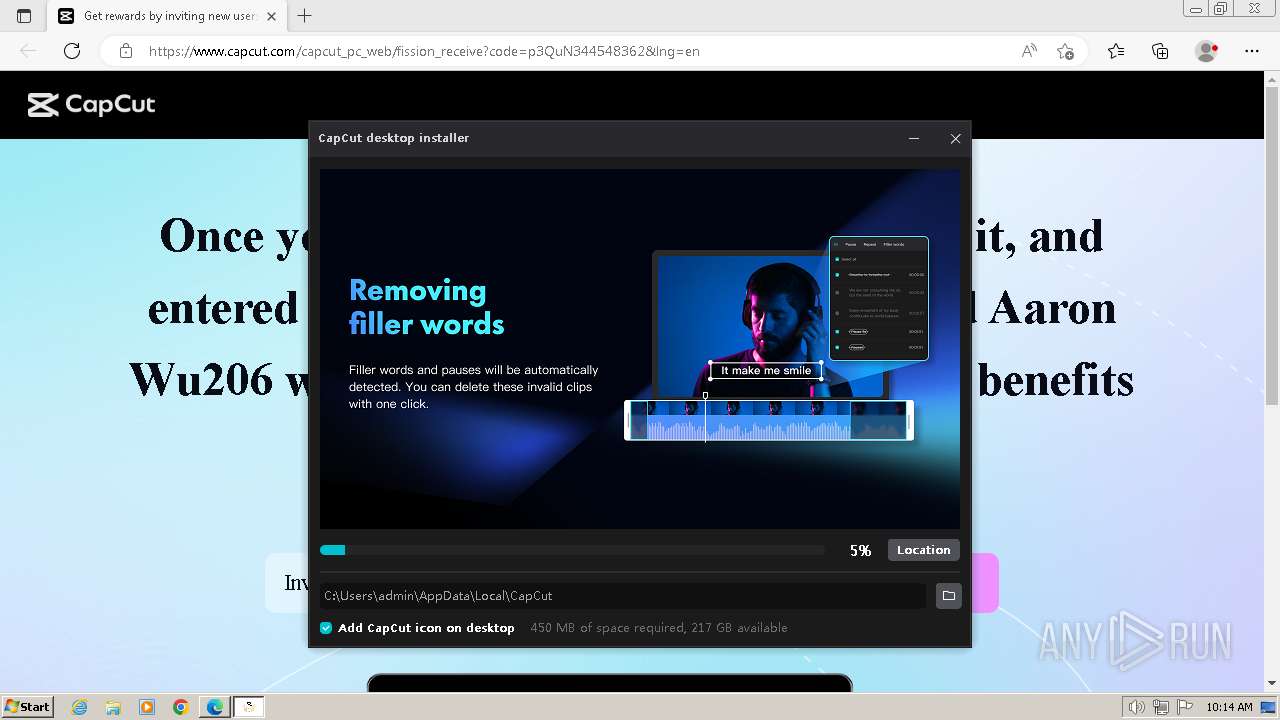This screenshot has width=1280, height=720.
Task: Open Internet Explorer from taskbar
Action: (x=80, y=707)
